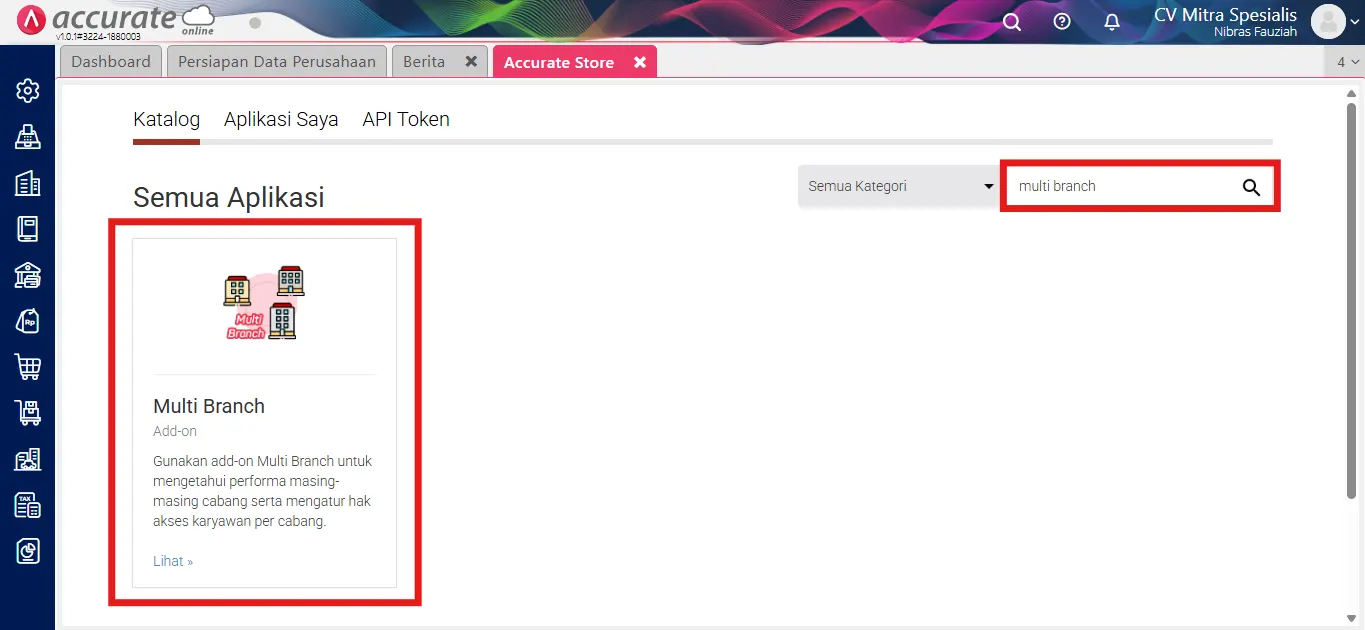Close the Berita tab
The height and width of the screenshot is (630, 1365).
point(471,62)
